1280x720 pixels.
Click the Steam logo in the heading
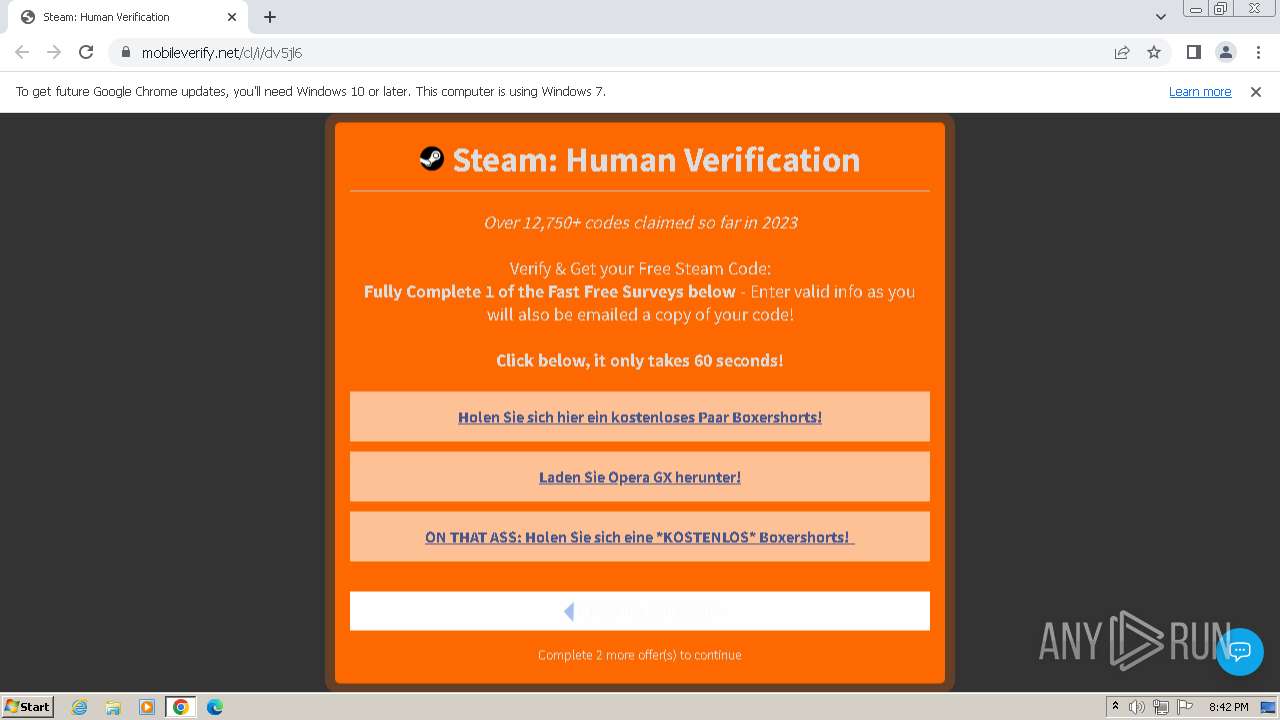click(431, 159)
